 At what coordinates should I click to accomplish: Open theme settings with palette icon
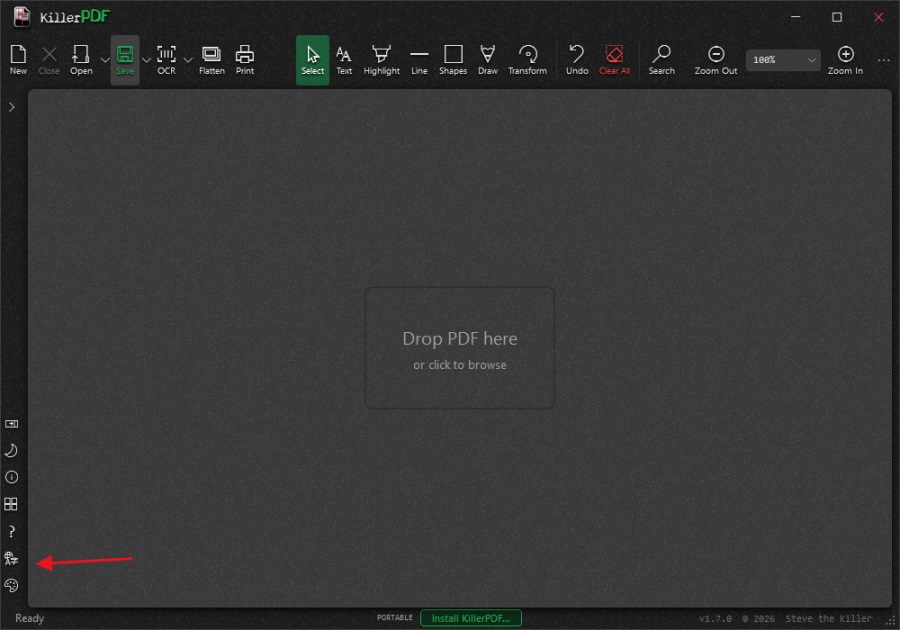11,585
